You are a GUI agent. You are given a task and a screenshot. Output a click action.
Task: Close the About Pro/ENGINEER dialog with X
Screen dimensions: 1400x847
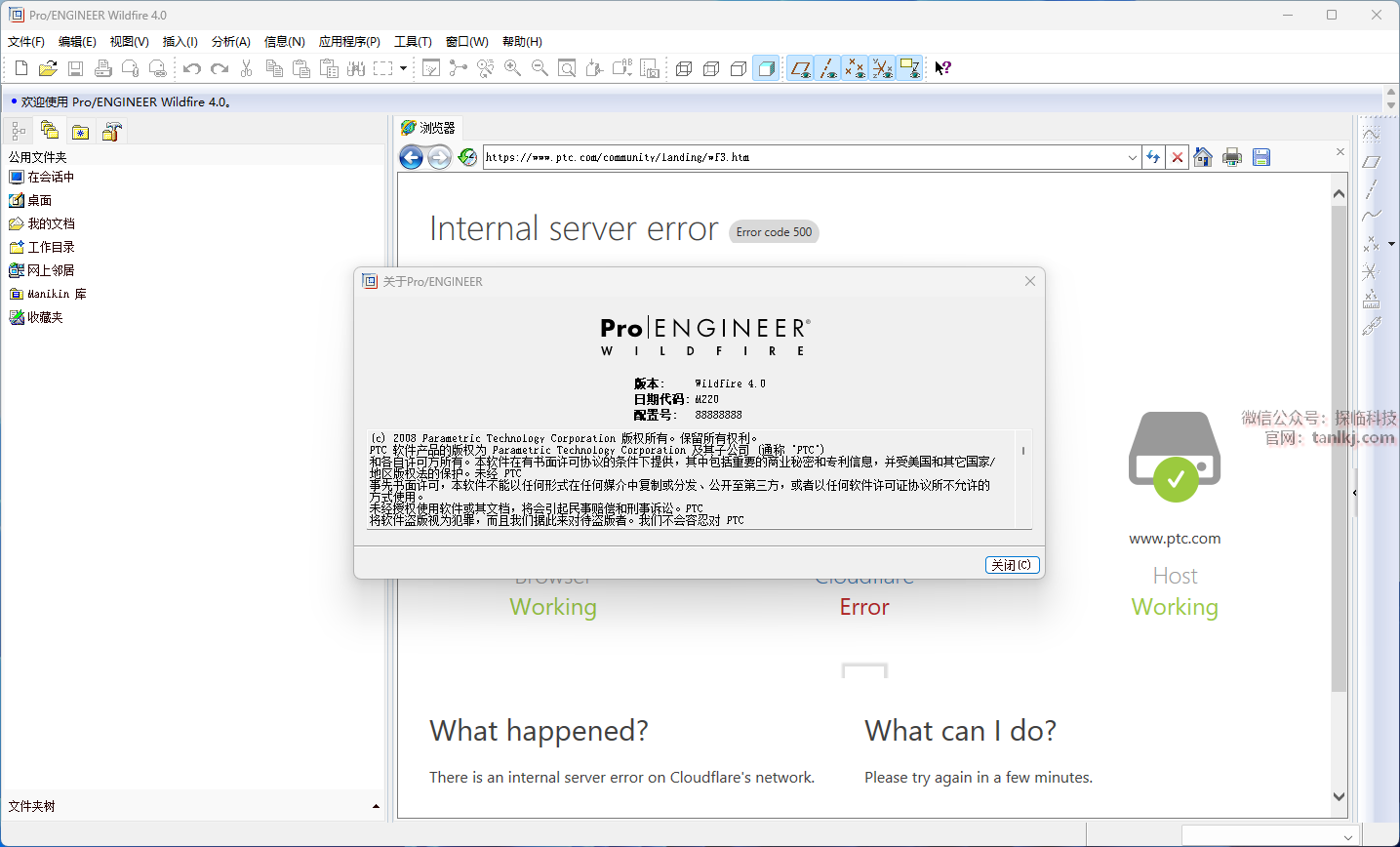[1029, 281]
